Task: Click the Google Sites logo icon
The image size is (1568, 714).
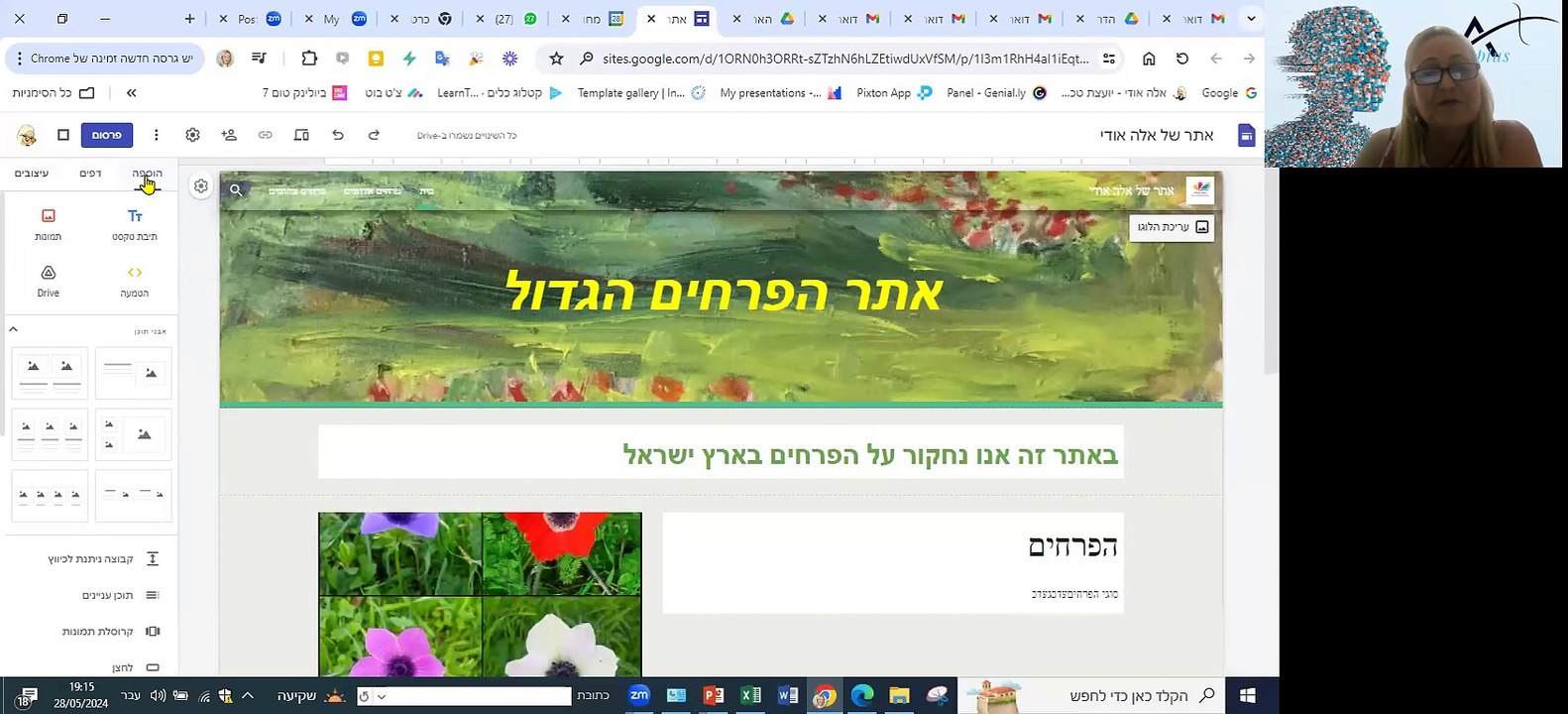Action: click(1247, 135)
